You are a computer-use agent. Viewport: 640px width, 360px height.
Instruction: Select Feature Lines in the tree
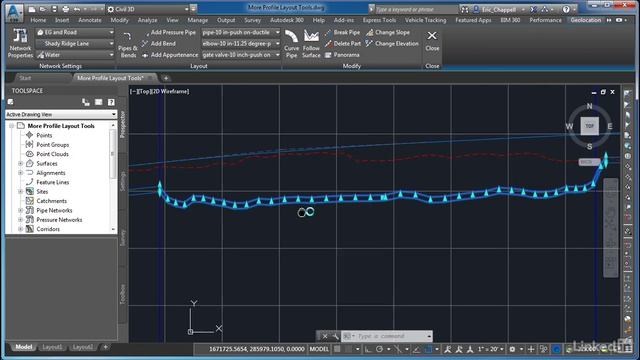(x=53, y=182)
